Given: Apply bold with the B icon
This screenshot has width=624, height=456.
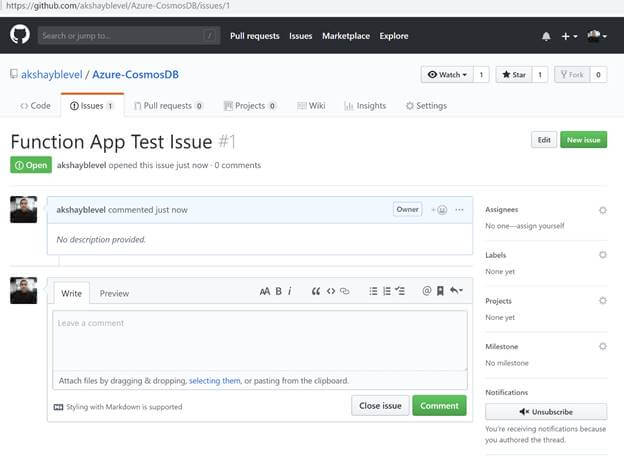Looking at the screenshot, I should click(279, 291).
